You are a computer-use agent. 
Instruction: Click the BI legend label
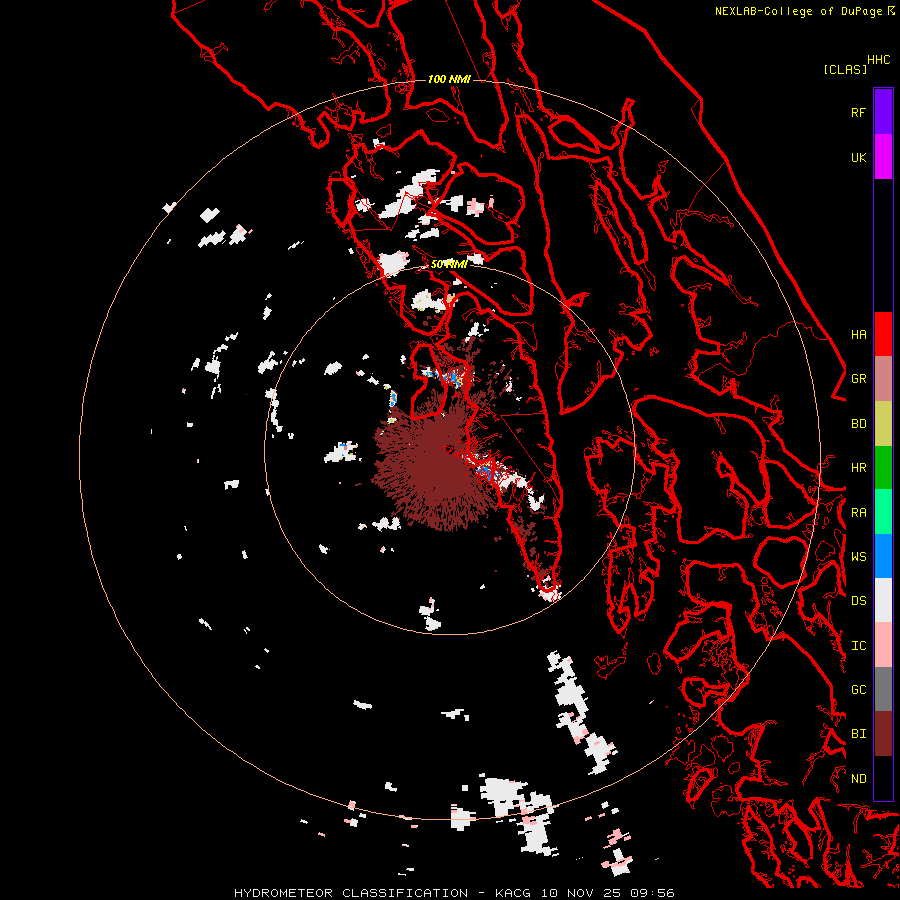point(858,734)
